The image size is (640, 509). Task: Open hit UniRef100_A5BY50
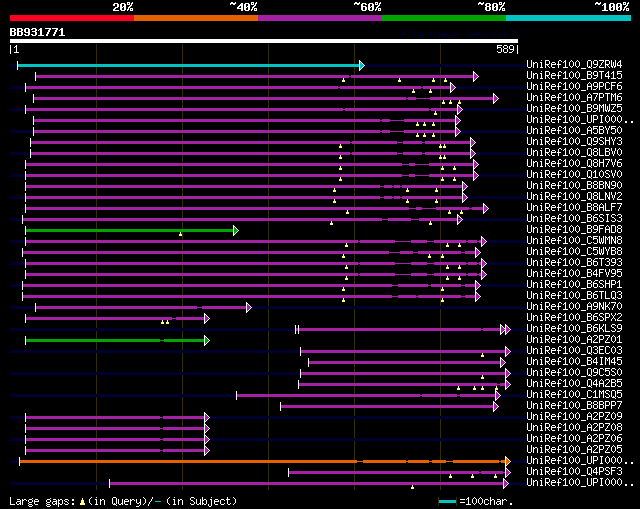[x=574, y=130]
